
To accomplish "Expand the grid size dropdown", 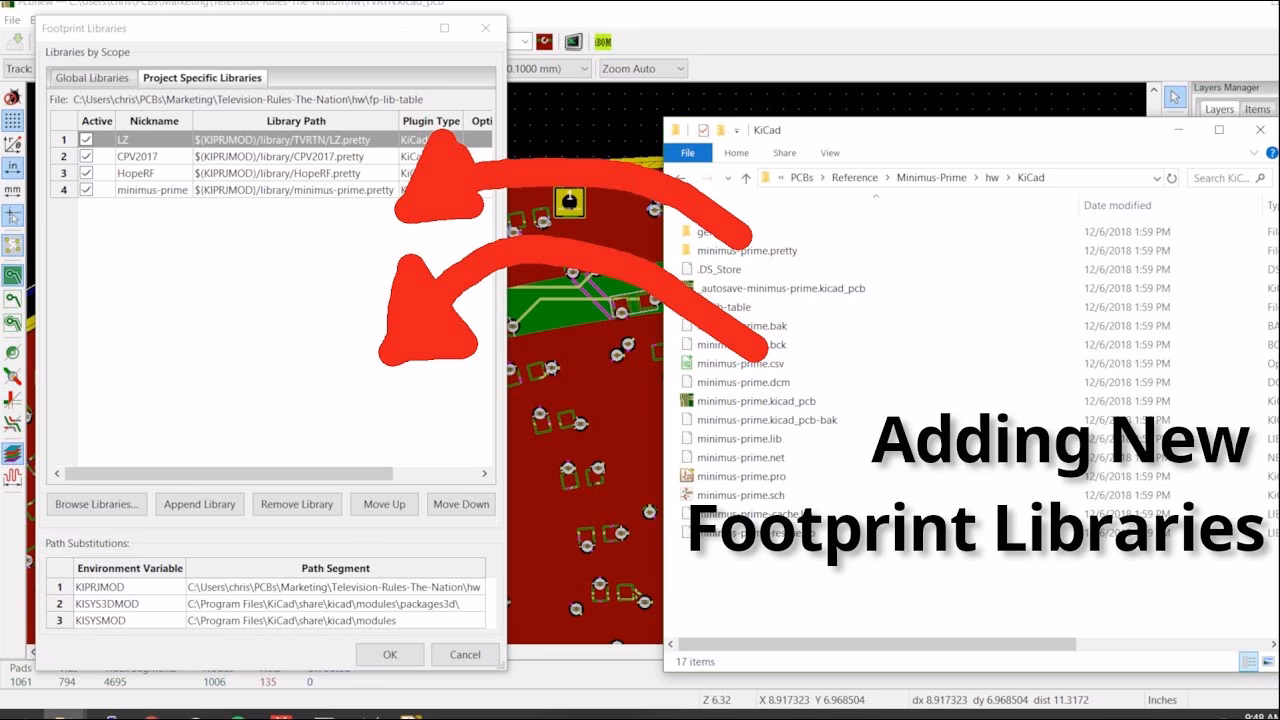I will (x=585, y=68).
